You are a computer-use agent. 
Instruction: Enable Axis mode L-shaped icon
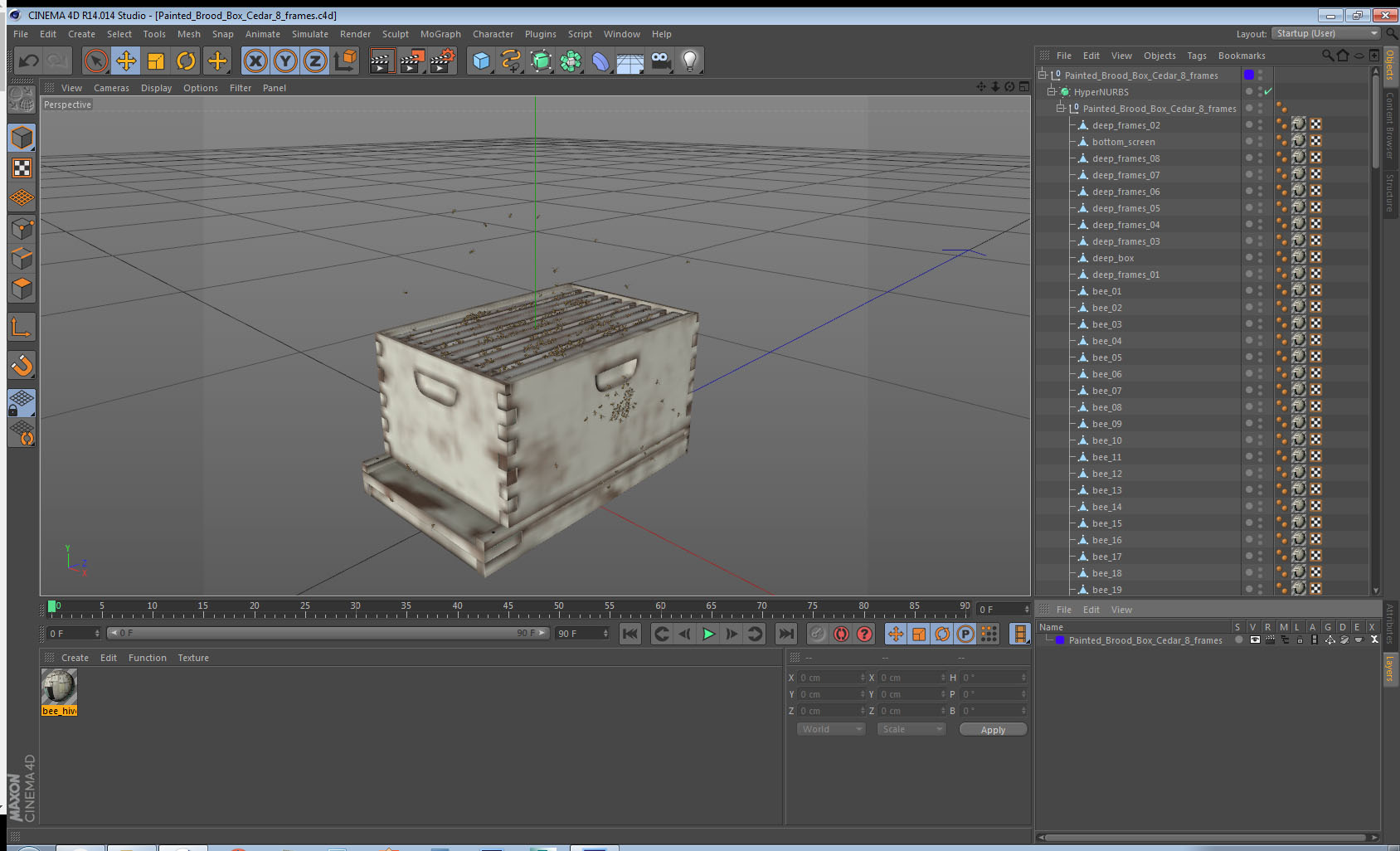click(22, 328)
